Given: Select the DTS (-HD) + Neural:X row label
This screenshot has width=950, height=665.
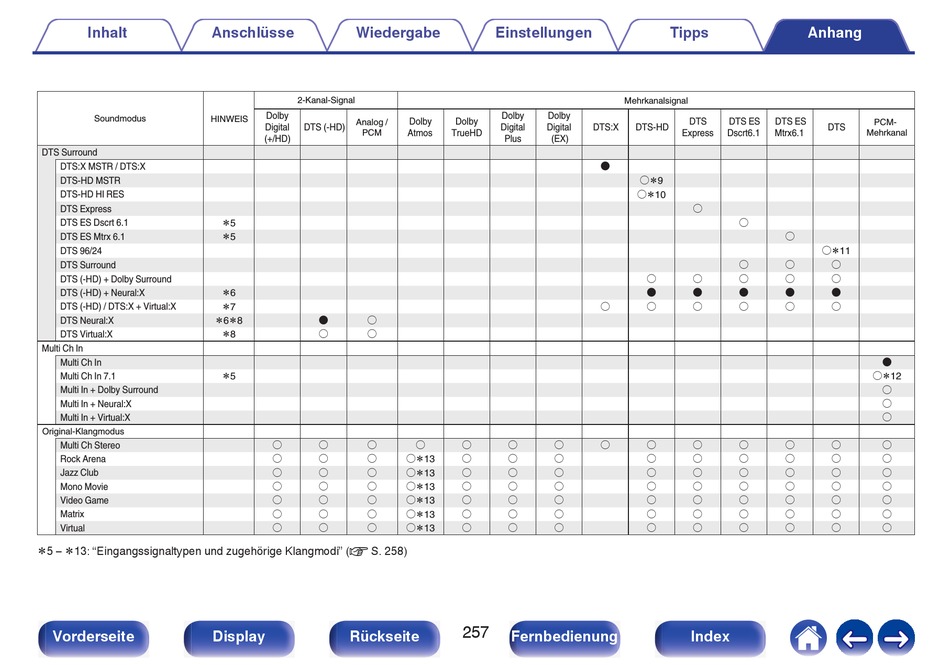Looking at the screenshot, I should pyautogui.click(x=102, y=293).
